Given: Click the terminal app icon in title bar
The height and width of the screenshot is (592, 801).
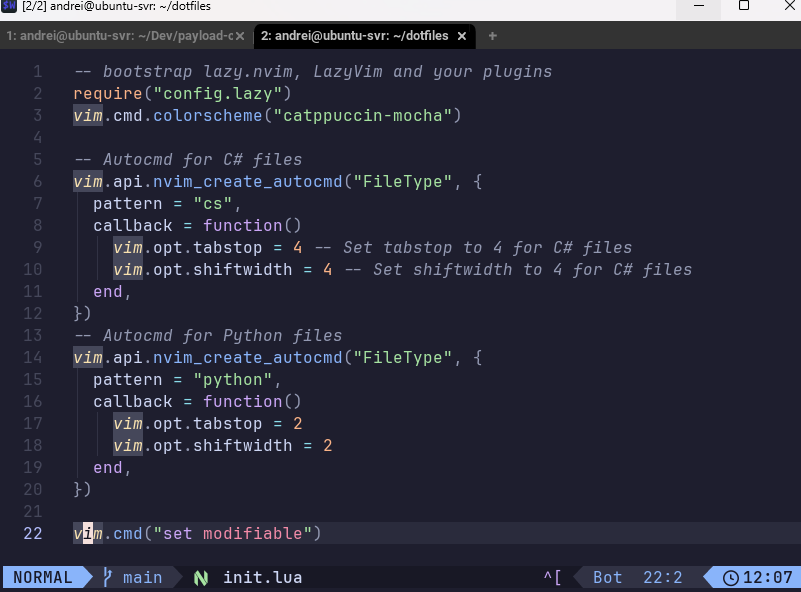Looking at the screenshot, I should [9, 6].
